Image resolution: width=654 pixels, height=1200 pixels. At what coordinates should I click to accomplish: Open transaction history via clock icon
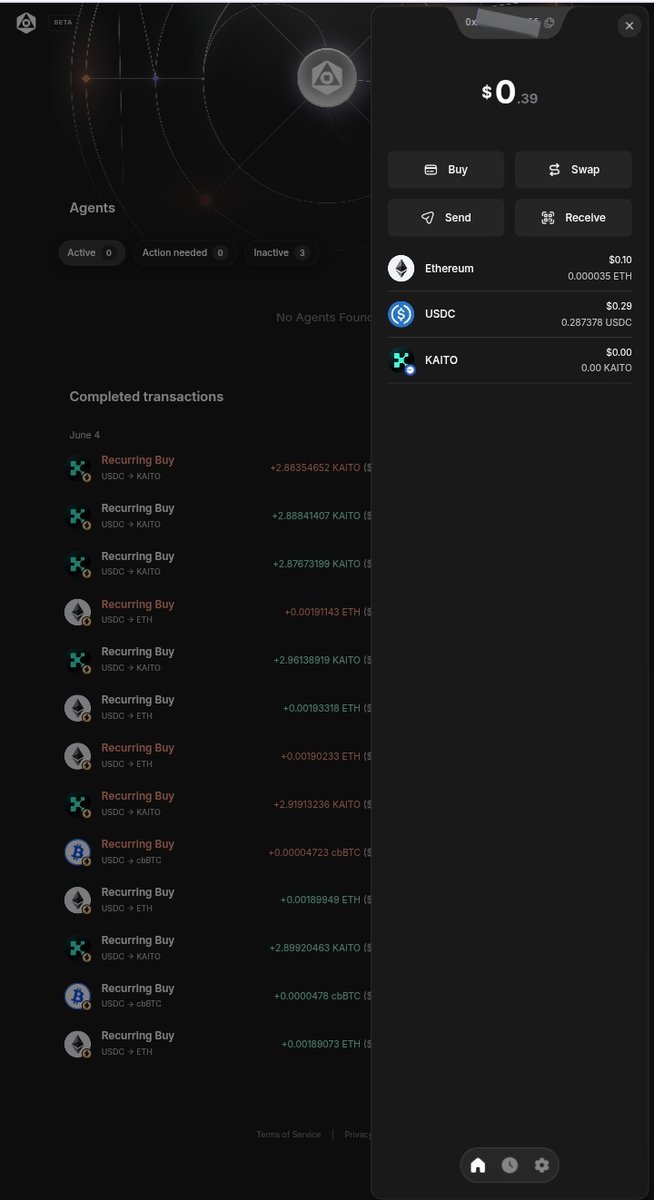click(x=510, y=1165)
